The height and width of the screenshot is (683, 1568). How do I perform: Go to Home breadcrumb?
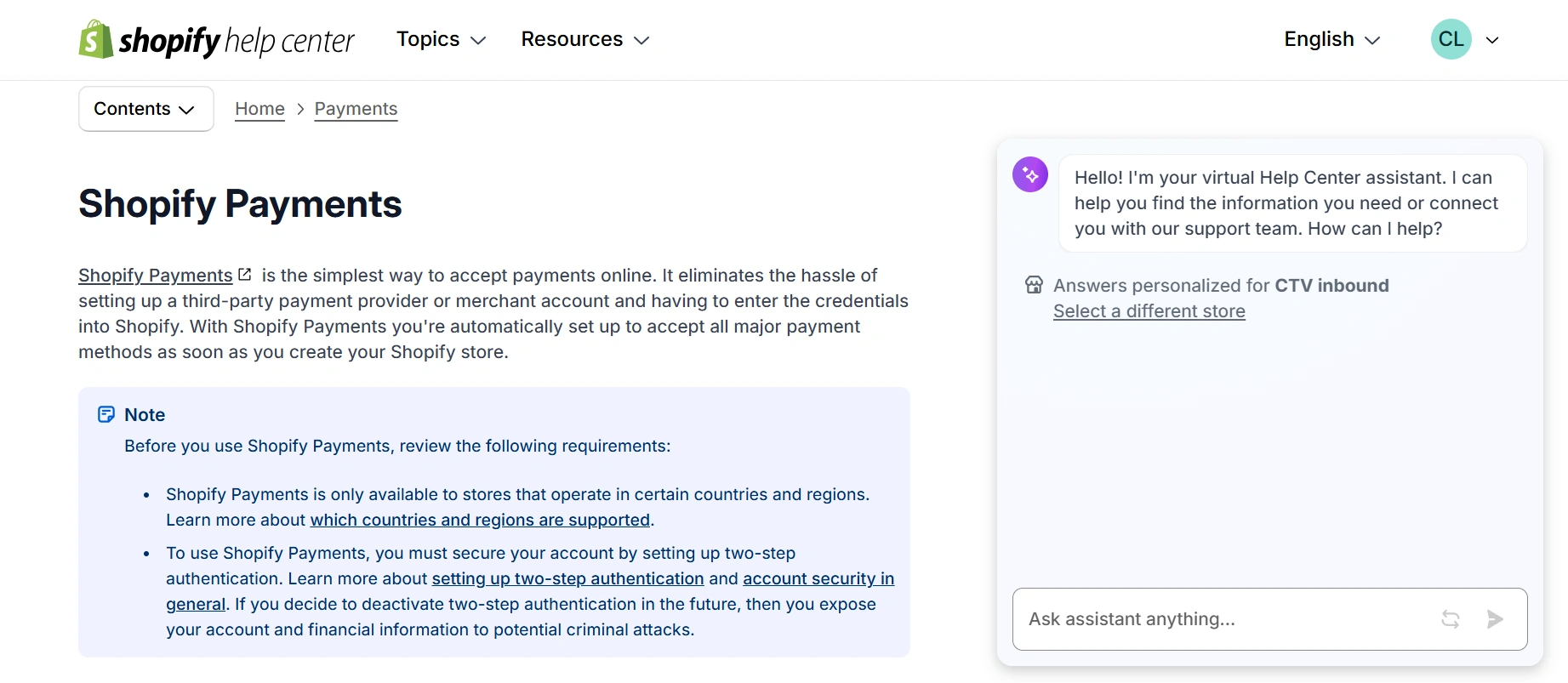(259, 109)
